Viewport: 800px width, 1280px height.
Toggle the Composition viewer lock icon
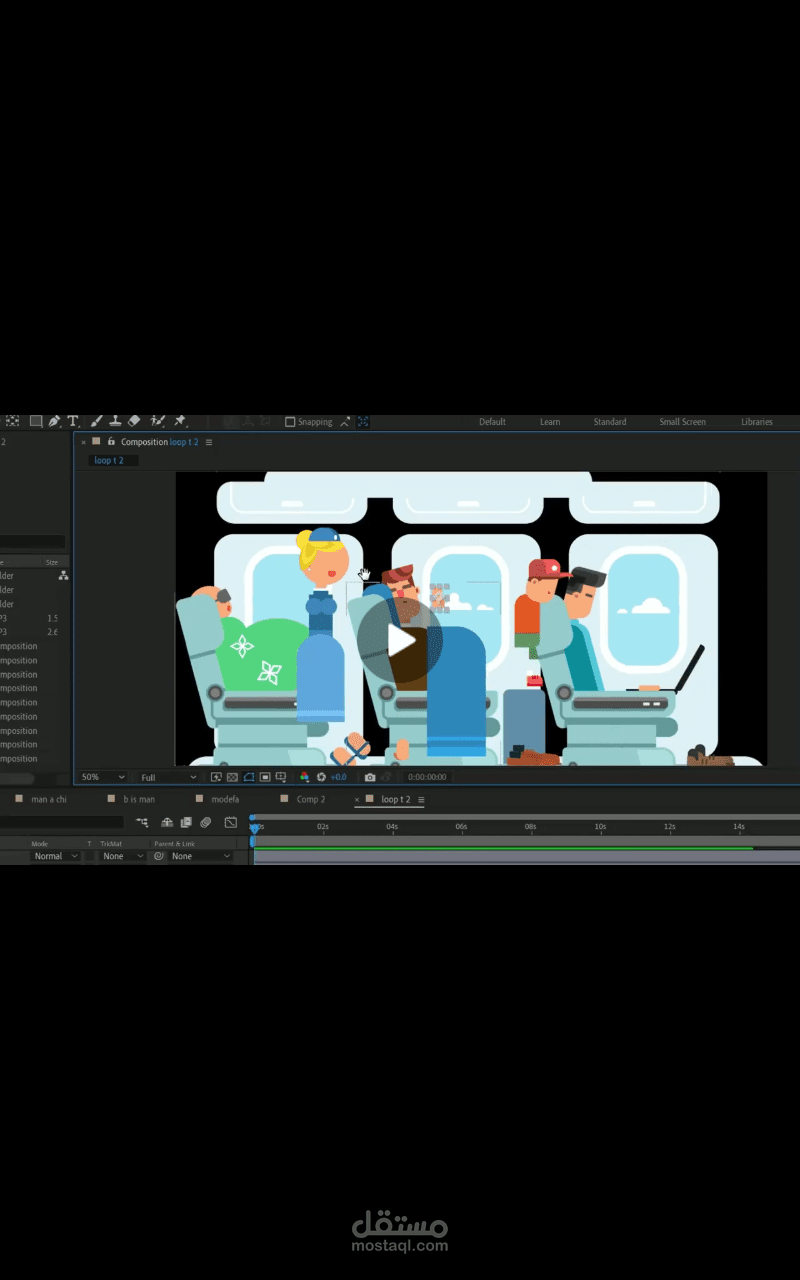[111, 441]
